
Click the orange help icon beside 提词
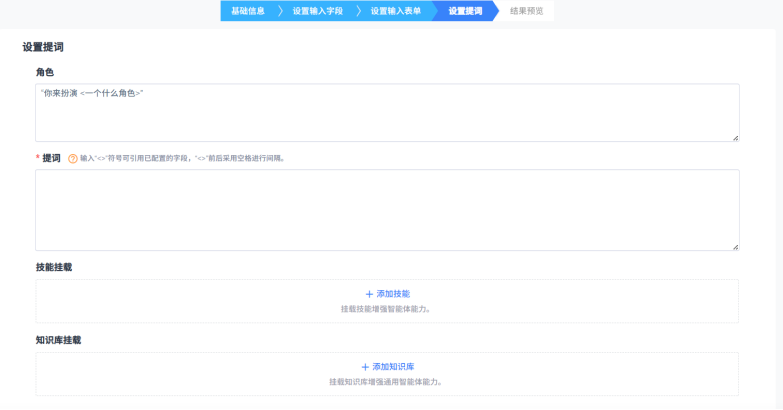(x=73, y=159)
